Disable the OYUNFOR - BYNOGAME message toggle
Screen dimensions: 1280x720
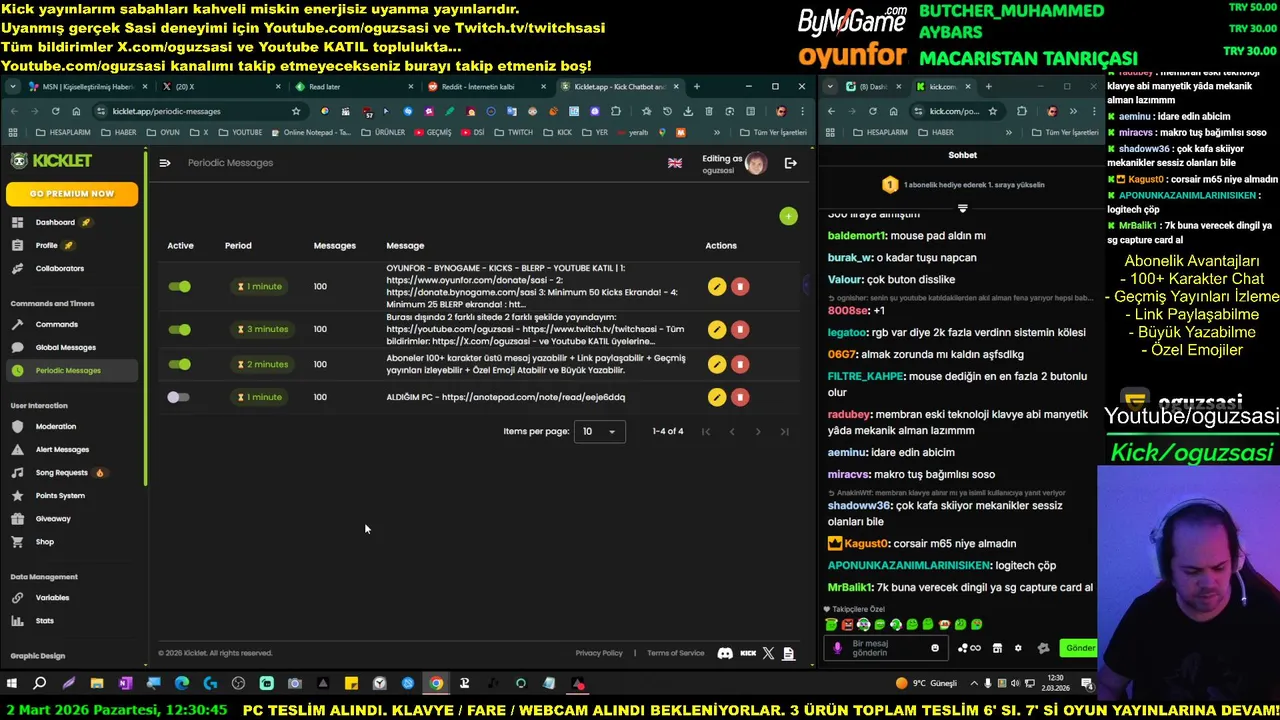[180, 287]
